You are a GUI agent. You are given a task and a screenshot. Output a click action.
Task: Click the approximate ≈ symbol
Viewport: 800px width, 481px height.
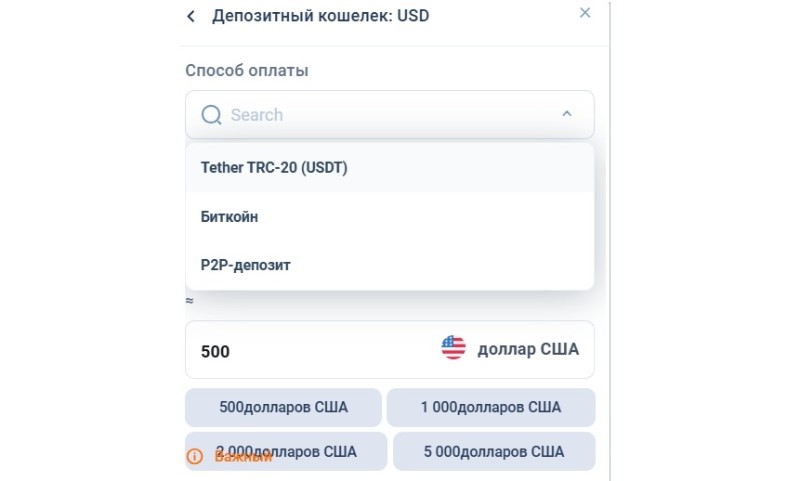[x=189, y=301]
